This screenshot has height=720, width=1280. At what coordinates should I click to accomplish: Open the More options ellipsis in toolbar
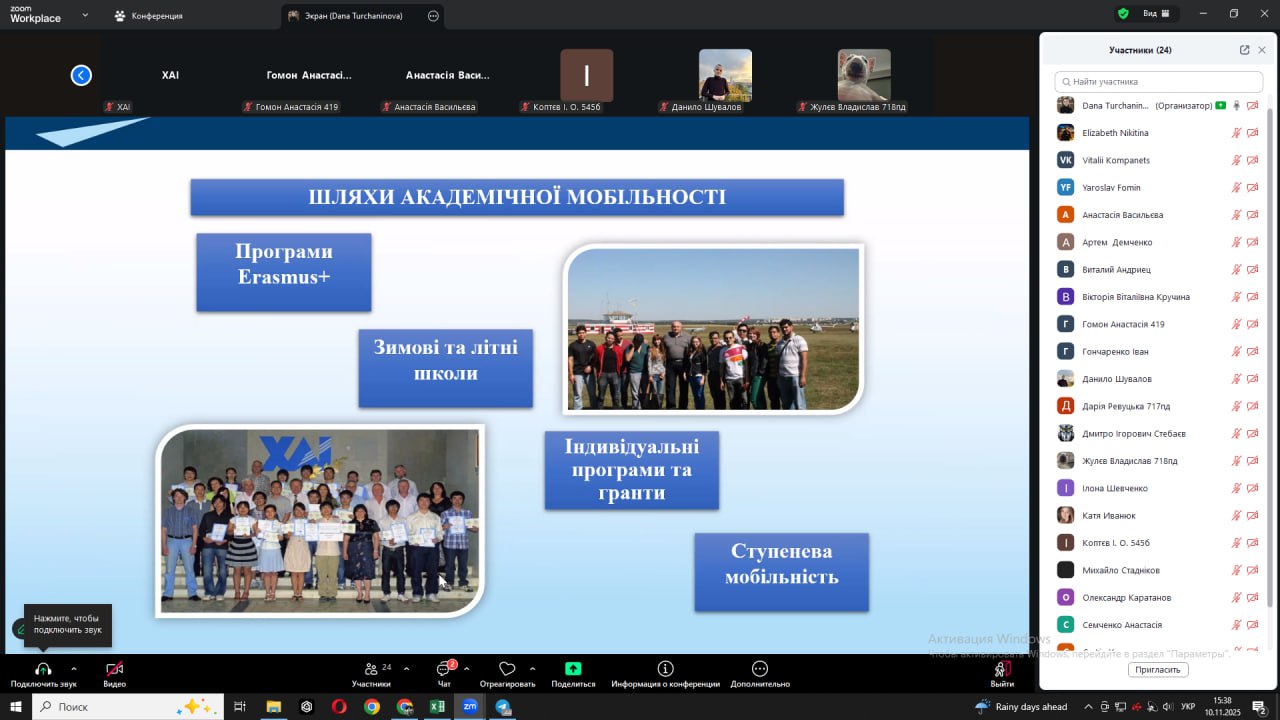[x=760, y=669]
